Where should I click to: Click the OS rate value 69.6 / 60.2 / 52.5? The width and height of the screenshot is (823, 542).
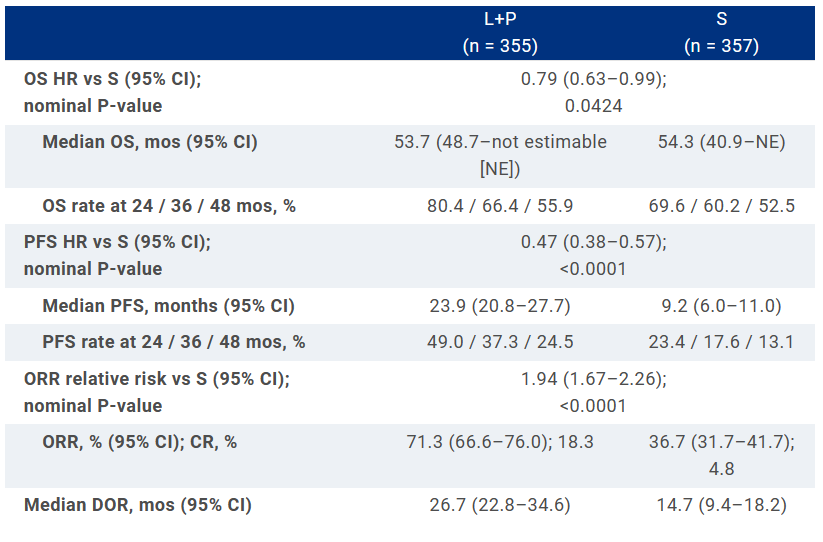tap(721, 206)
